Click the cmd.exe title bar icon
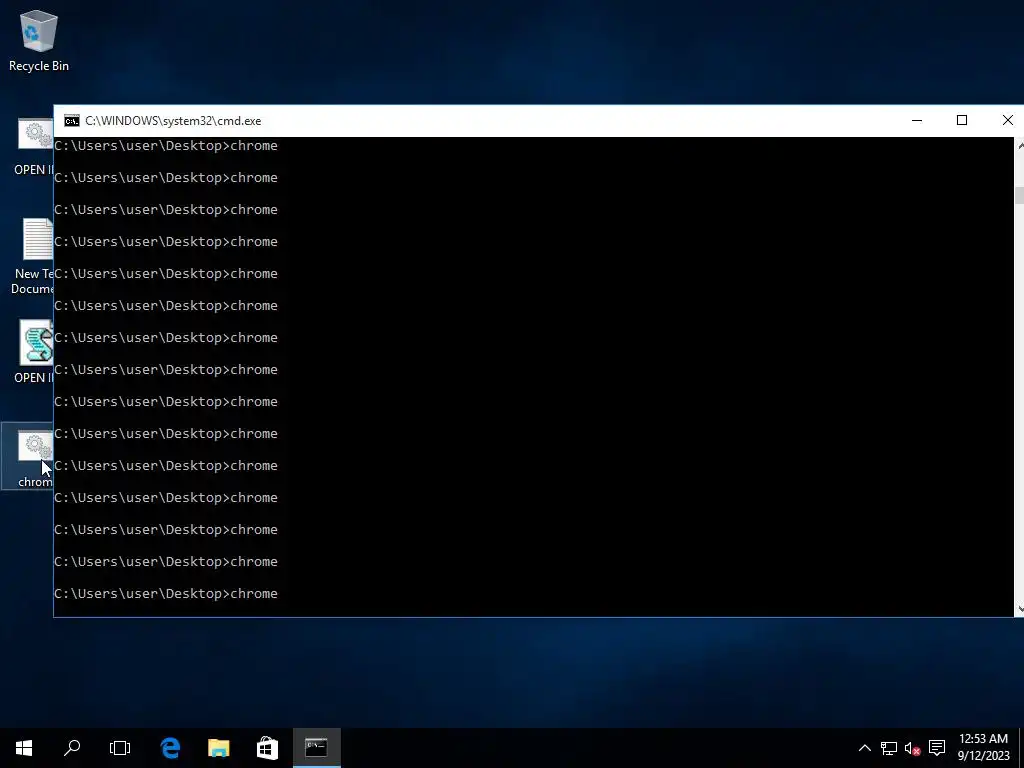 pos(72,121)
